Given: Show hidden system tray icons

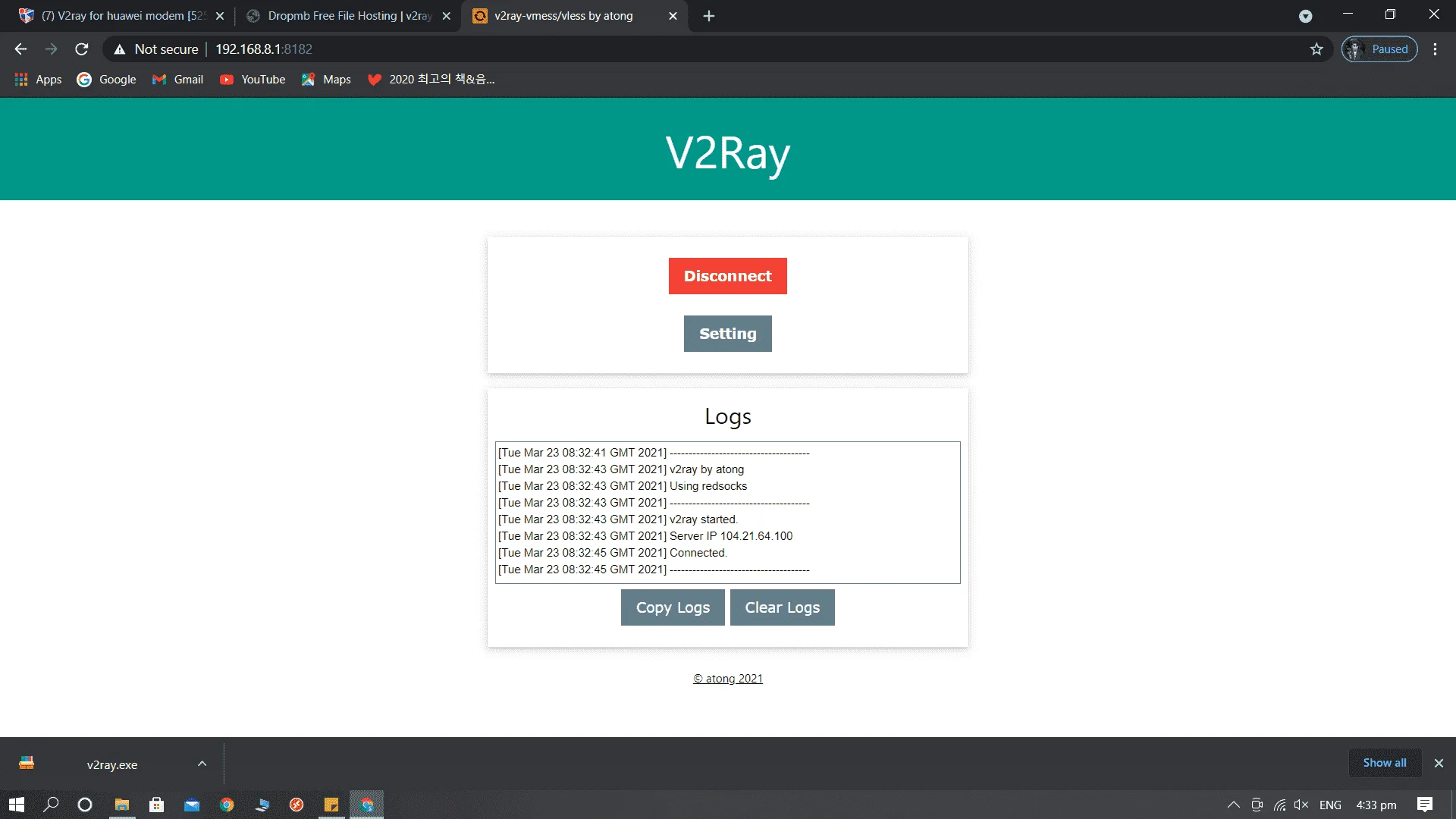Looking at the screenshot, I should [x=1234, y=805].
